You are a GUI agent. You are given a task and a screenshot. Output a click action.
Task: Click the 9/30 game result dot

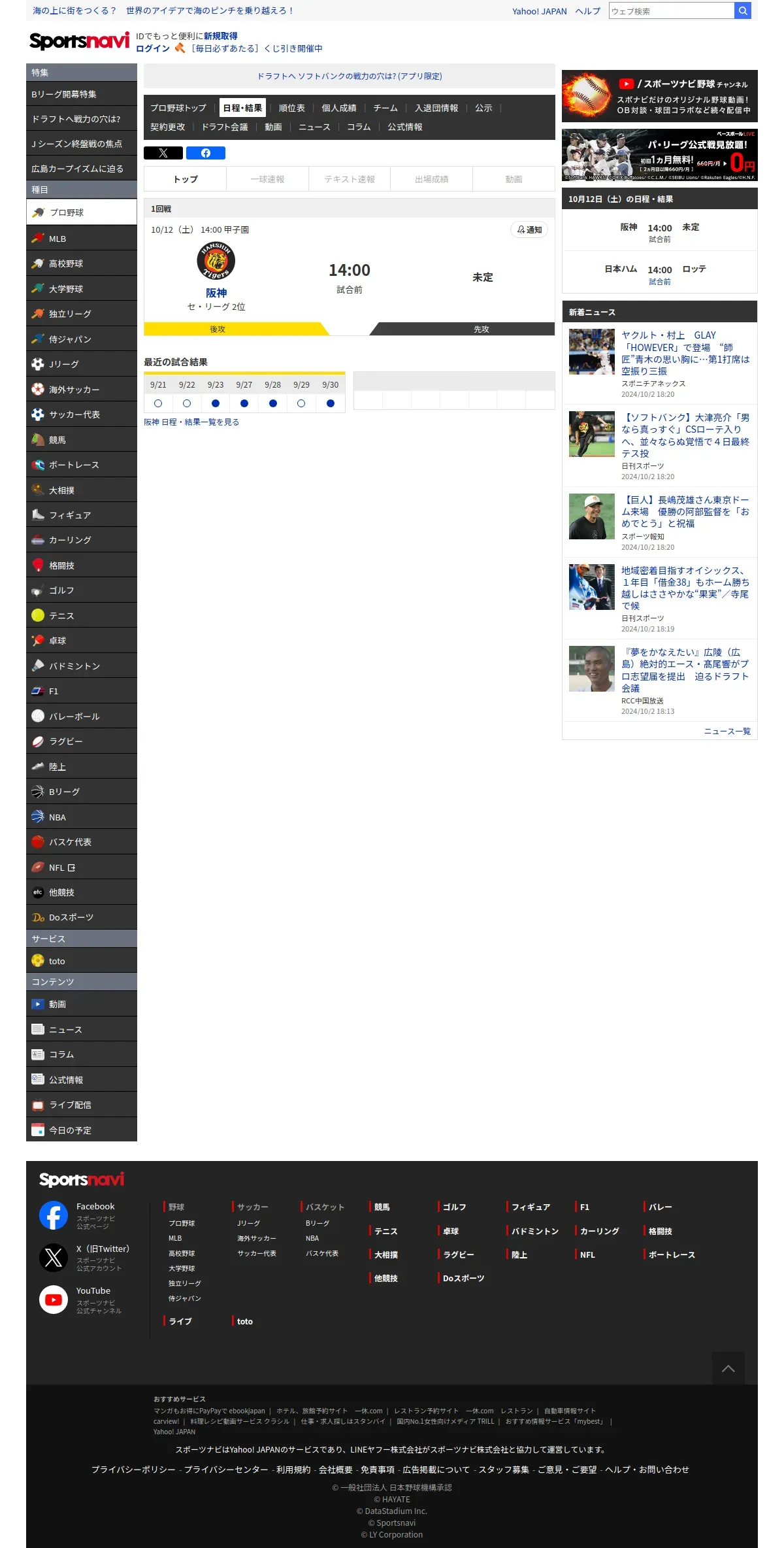coord(331,403)
